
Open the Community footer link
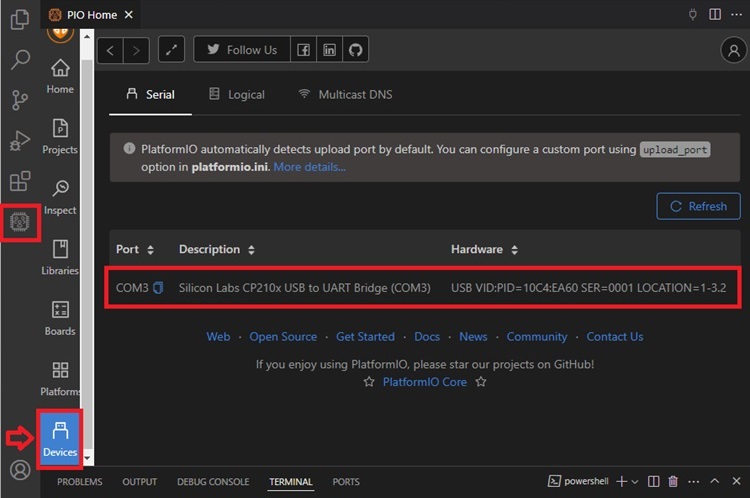(537, 337)
